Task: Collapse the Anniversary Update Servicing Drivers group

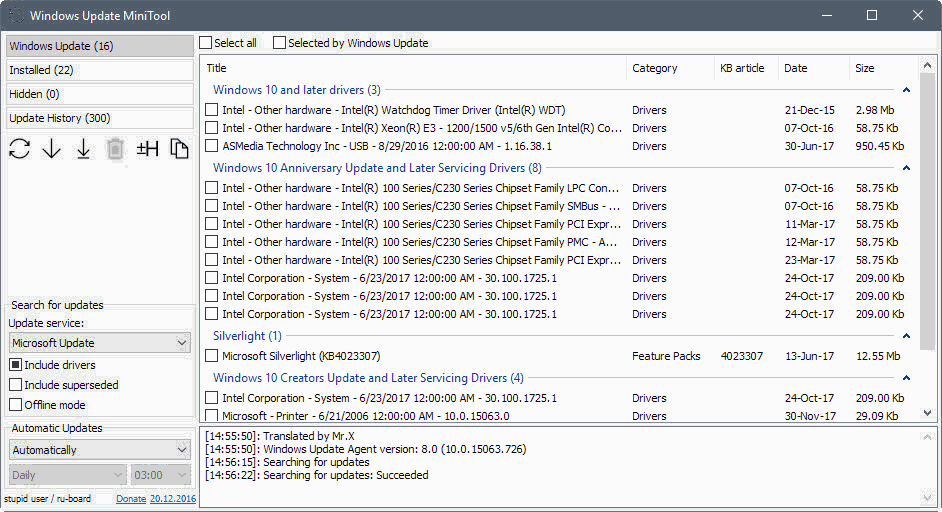Action: (907, 168)
